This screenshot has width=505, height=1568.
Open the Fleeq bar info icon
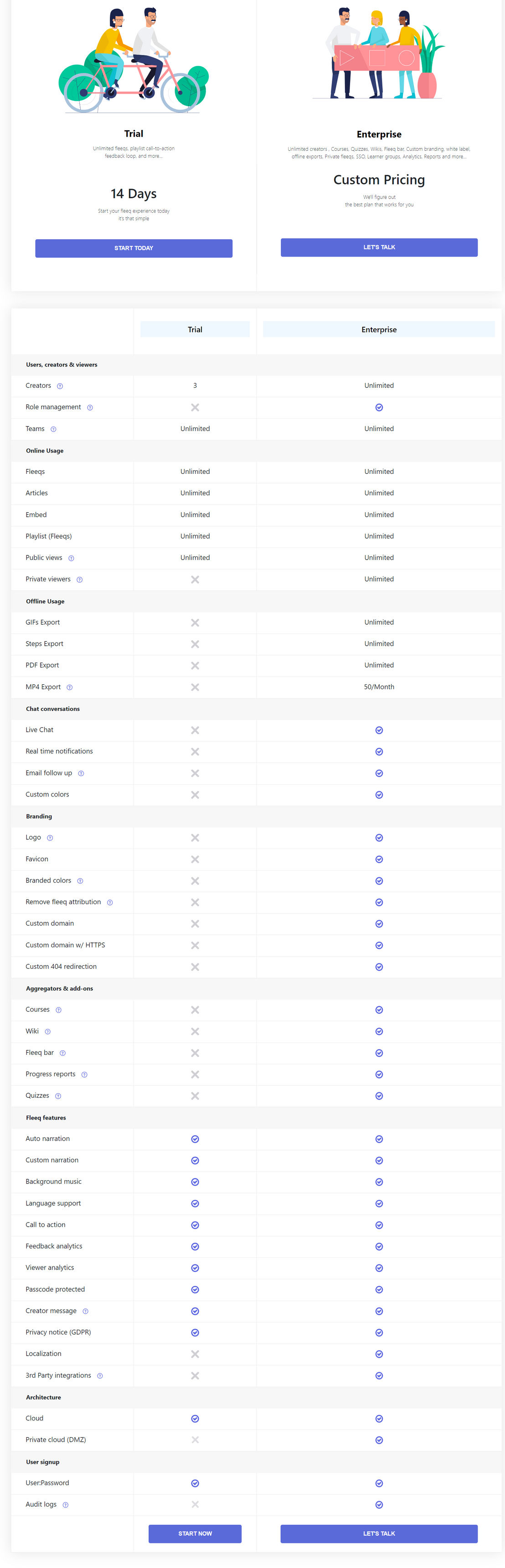pos(62,1053)
